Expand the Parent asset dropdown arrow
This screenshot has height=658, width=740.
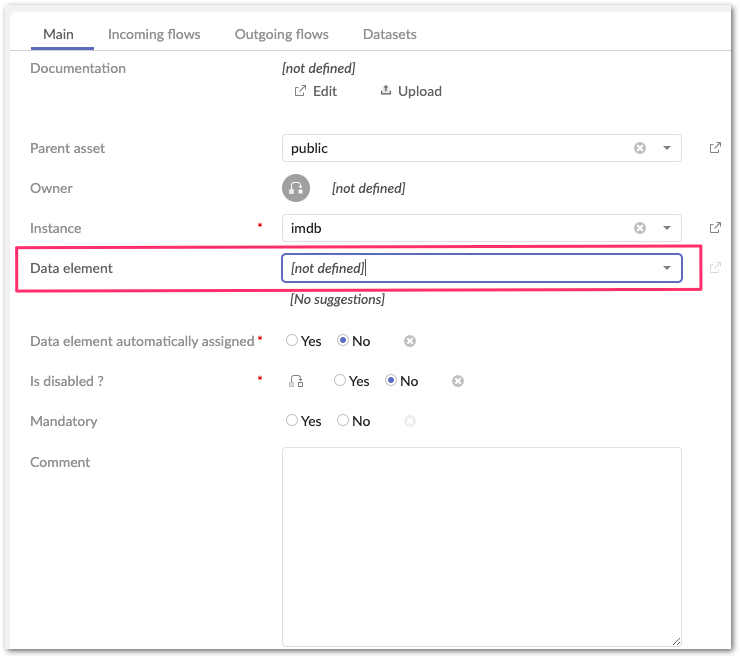pos(667,148)
